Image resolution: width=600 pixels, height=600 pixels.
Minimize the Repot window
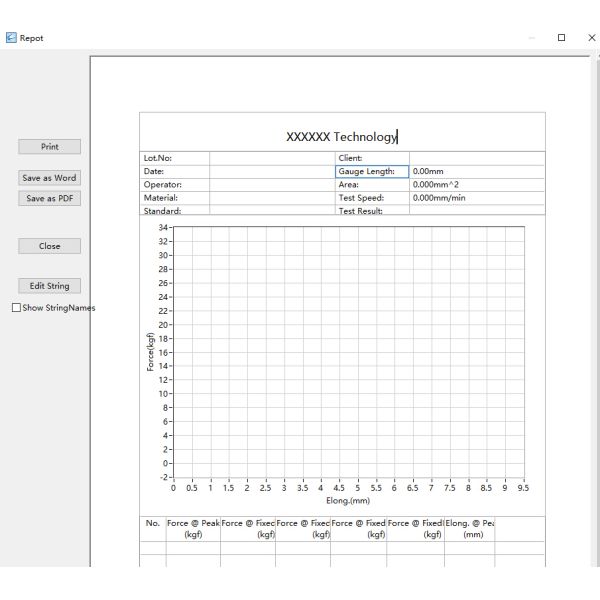[x=533, y=38]
